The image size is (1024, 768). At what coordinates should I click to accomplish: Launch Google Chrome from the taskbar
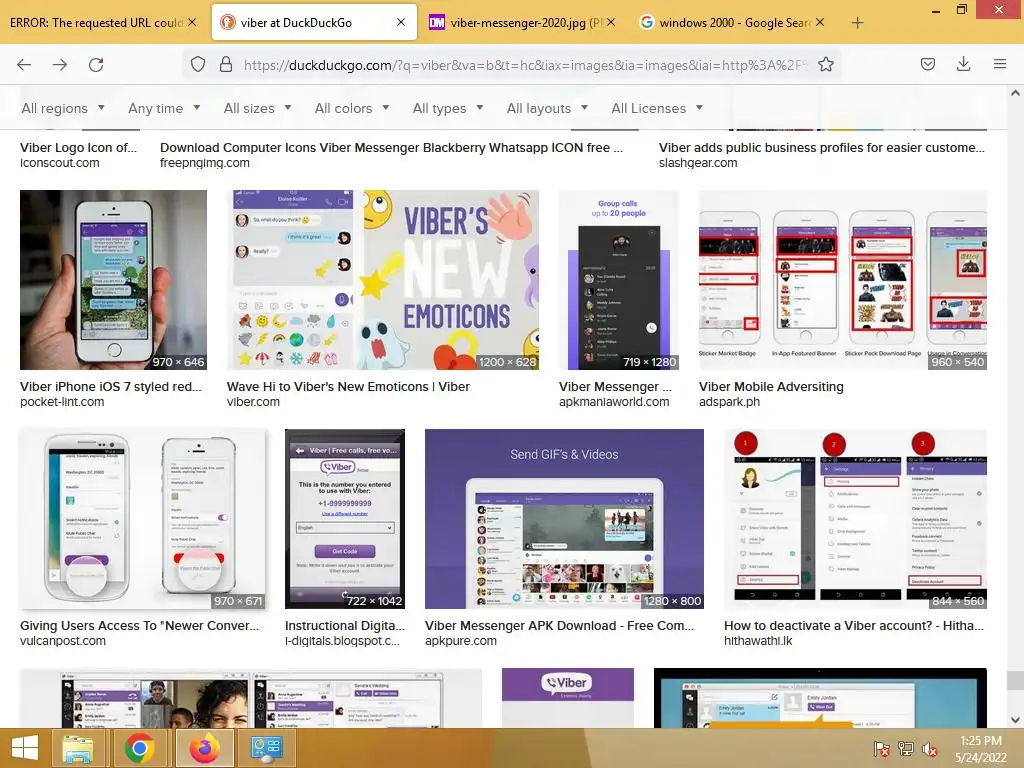tap(139, 748)
